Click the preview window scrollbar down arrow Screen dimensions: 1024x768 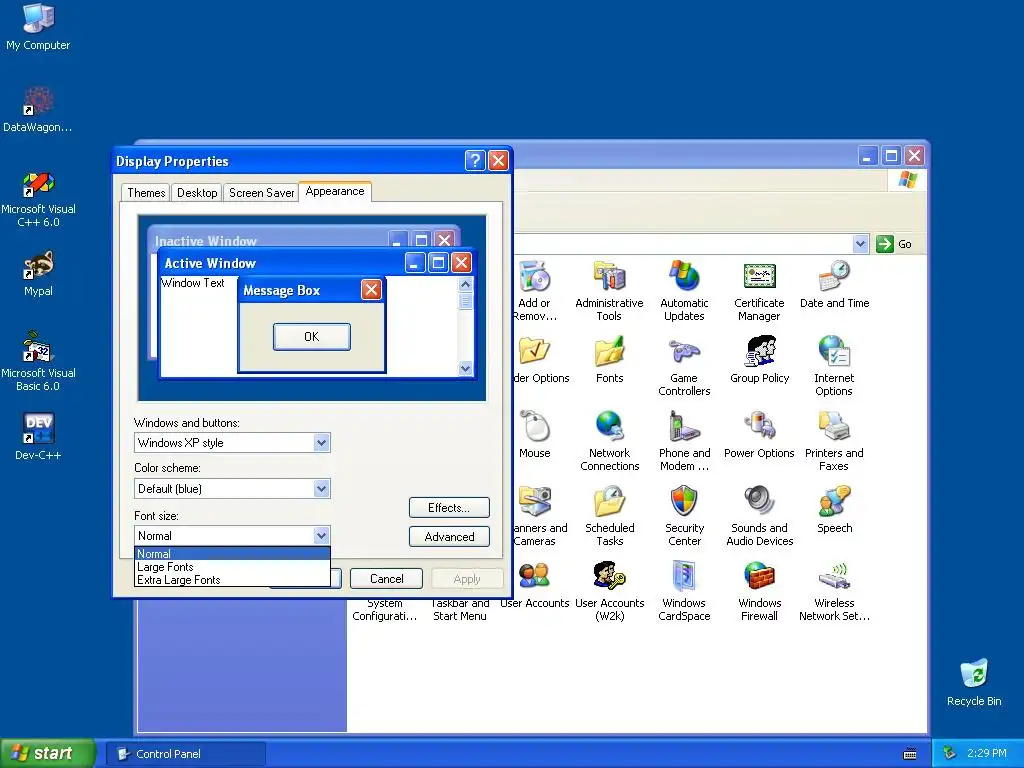(x=465, y=368)
